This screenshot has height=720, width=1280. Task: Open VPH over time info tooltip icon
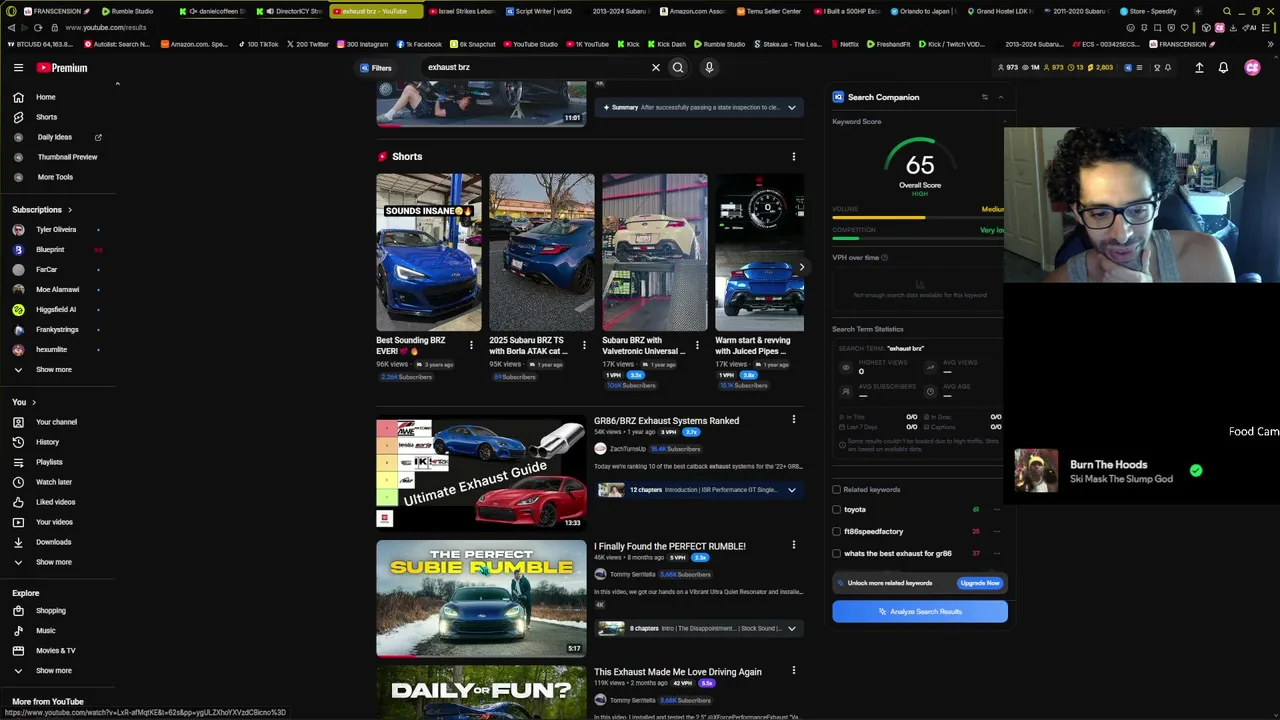(x=884, y=258)
